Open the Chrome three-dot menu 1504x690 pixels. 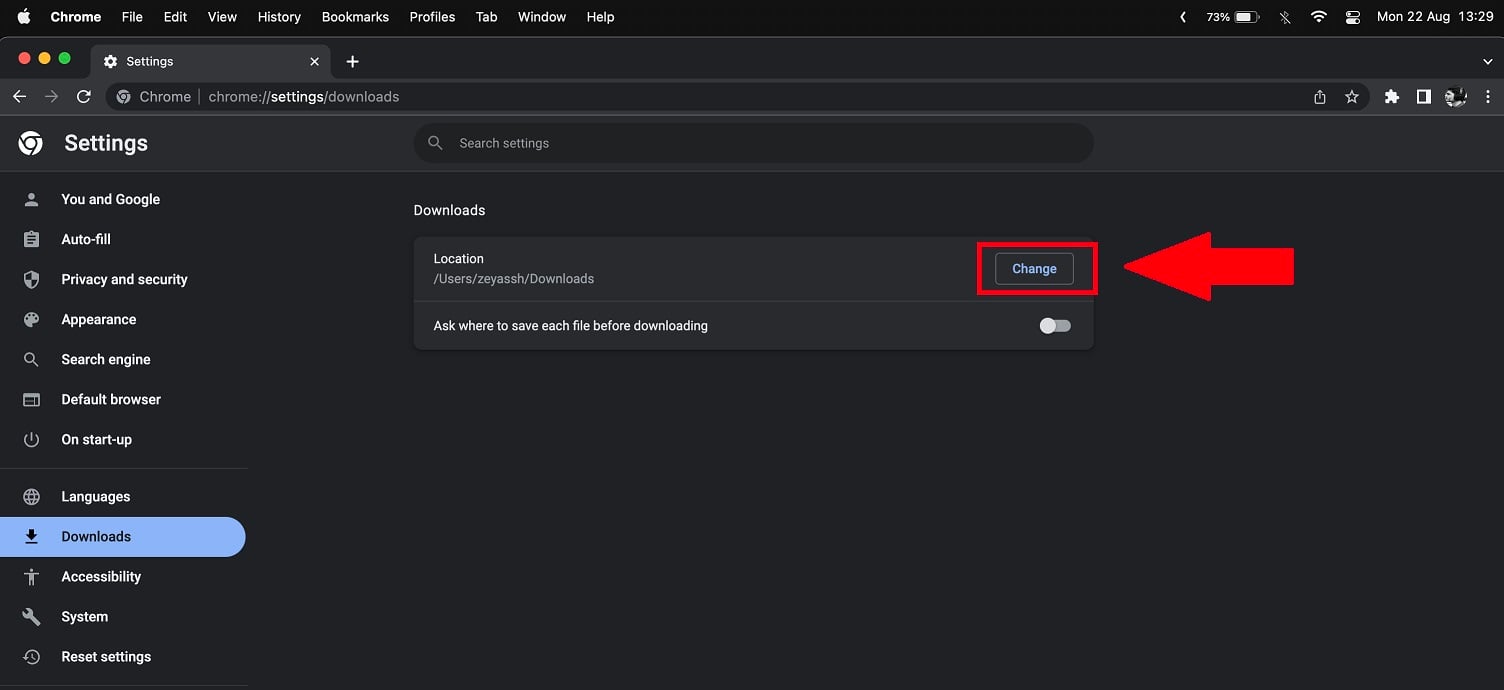(1488, 97)
